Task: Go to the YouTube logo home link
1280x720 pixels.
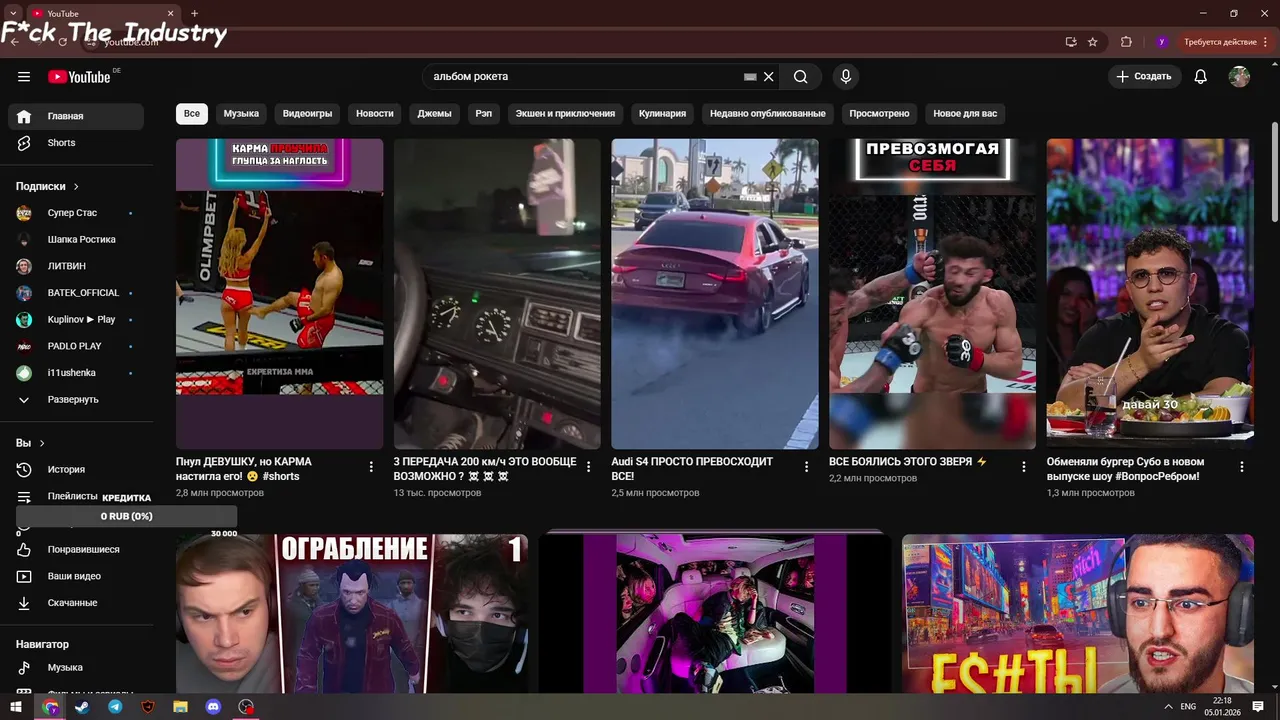Action: [79, 77]
